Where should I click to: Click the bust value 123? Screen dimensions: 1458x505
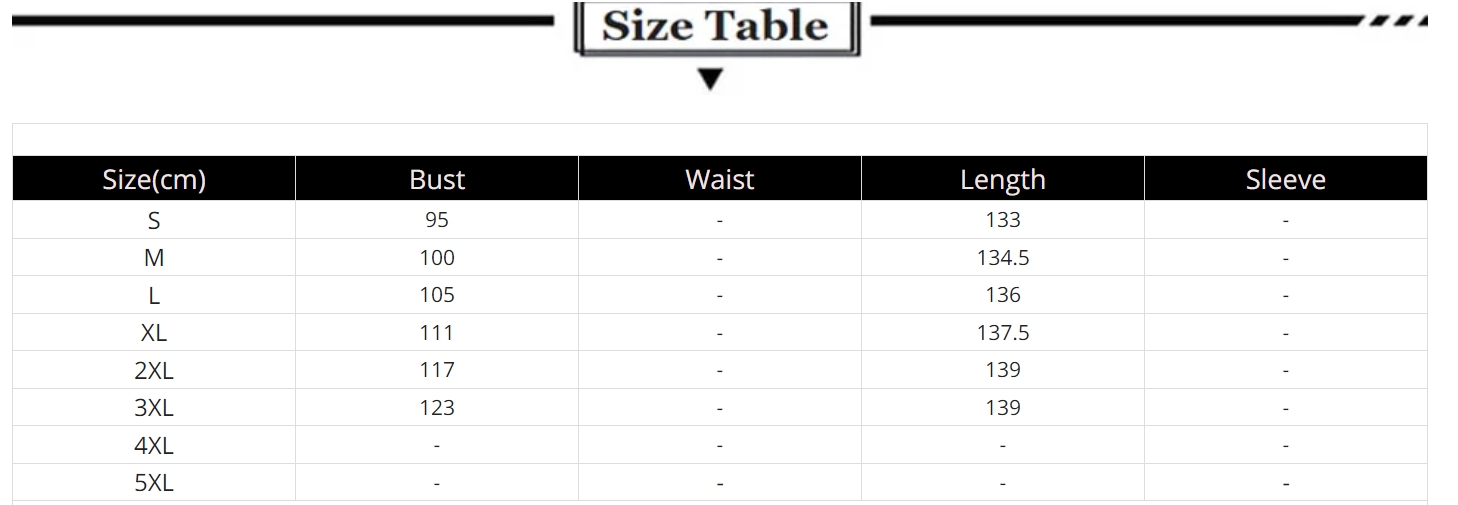[437, 408]
